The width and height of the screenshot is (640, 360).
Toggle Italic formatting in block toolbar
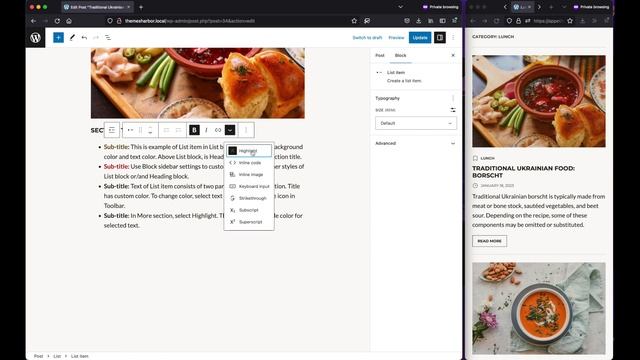coord(206,130)
